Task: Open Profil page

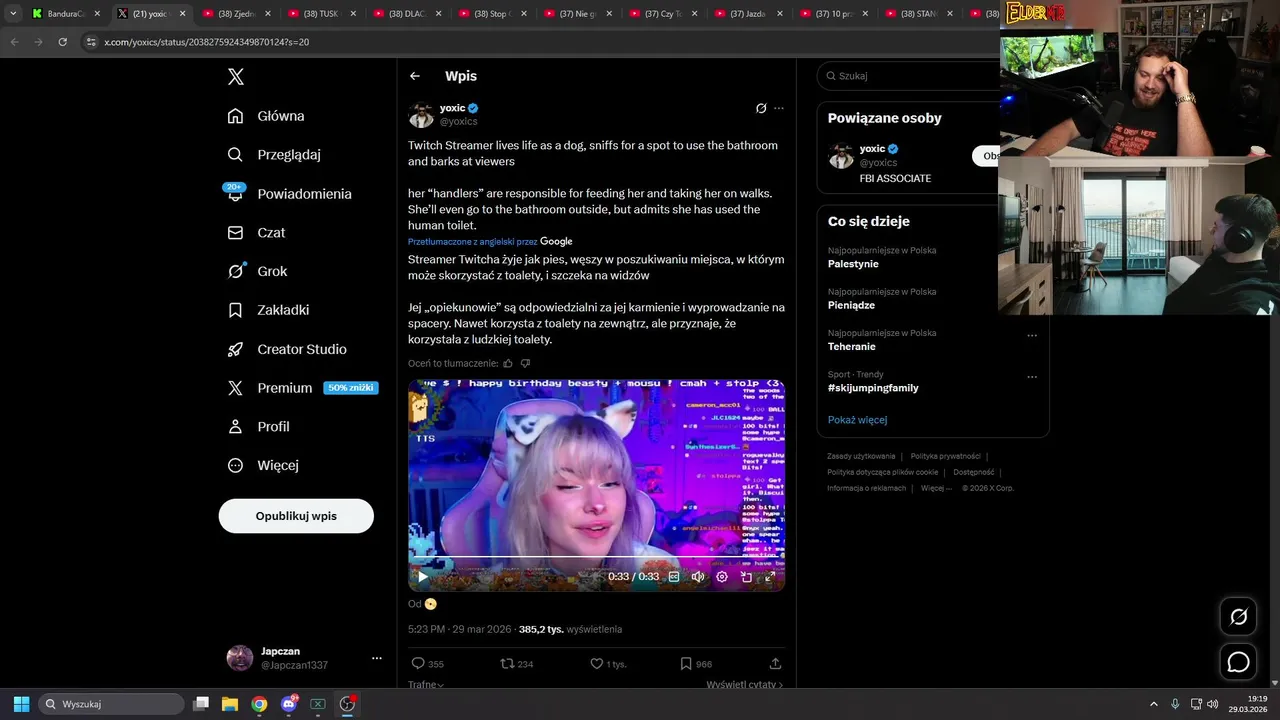Action: pos(258,426)
